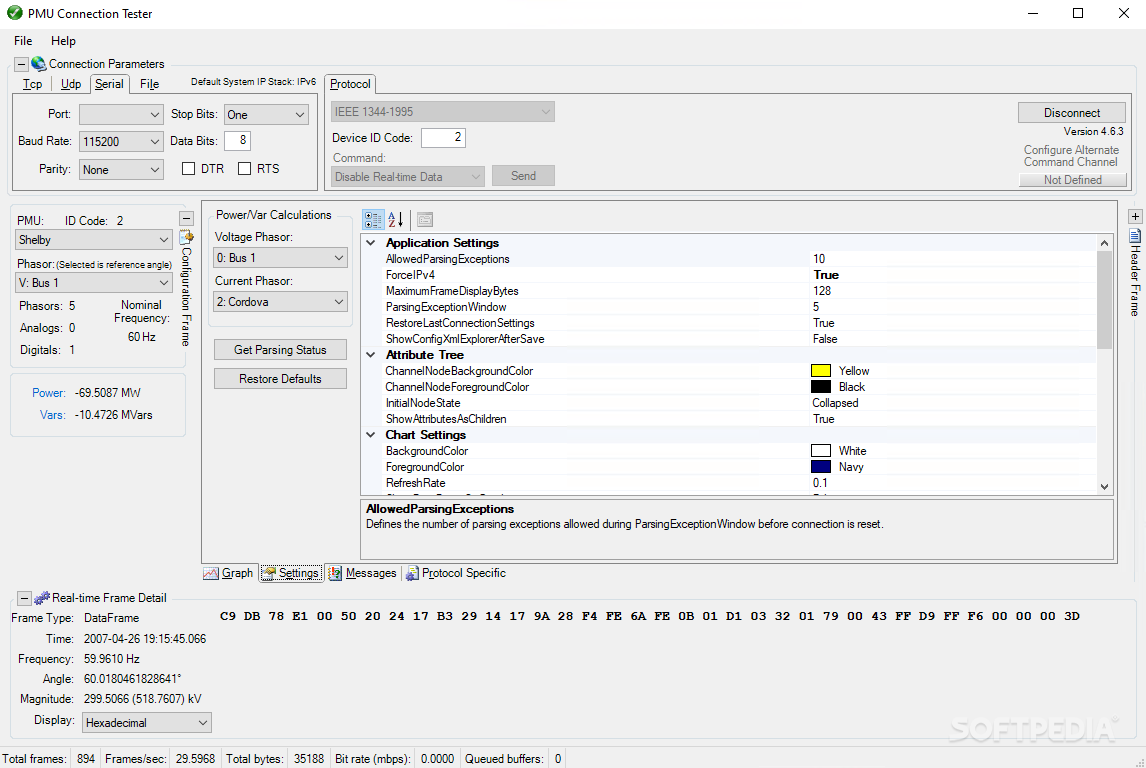Select the ParsingExceptionWindow property row
The height and width of the screenshot is (768, 1146).
[x=738, y=307]
